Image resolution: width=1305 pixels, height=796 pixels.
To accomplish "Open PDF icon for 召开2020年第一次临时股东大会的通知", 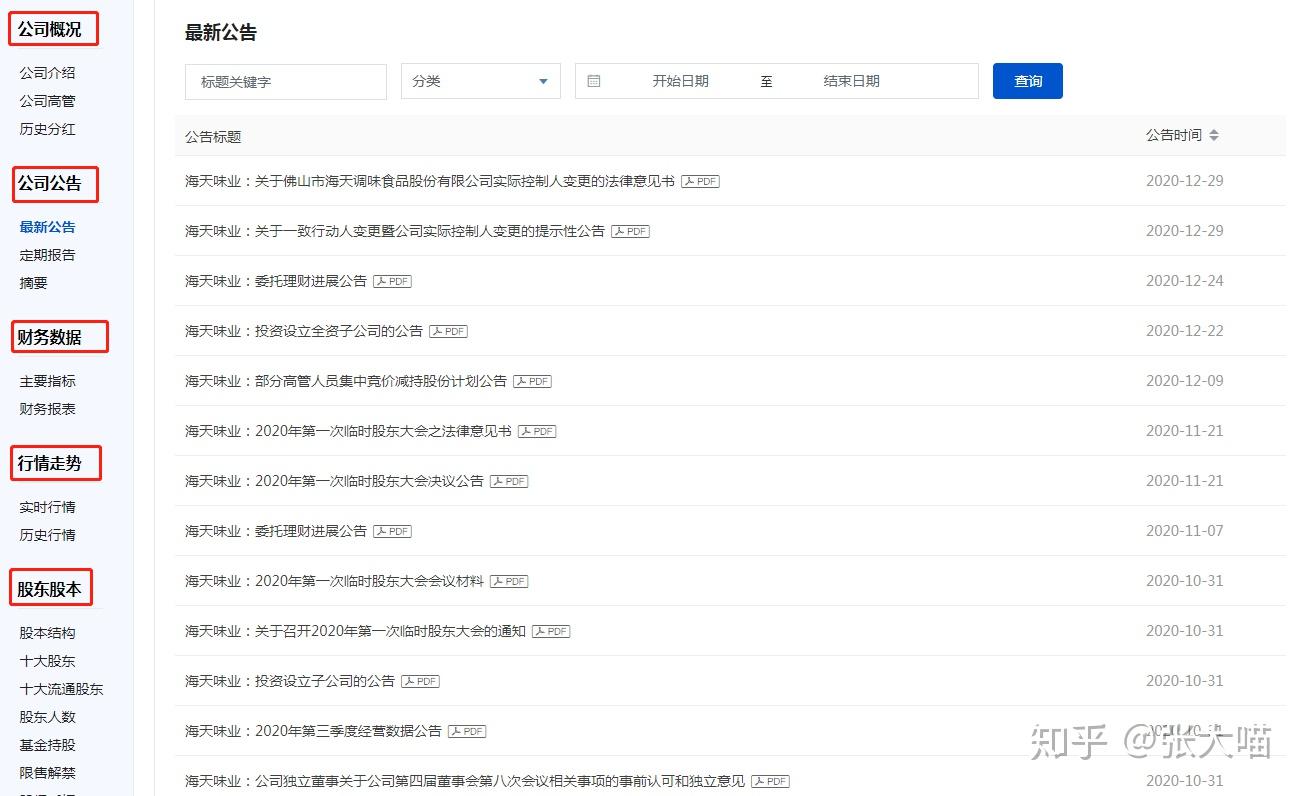I will tap(551, 631).
